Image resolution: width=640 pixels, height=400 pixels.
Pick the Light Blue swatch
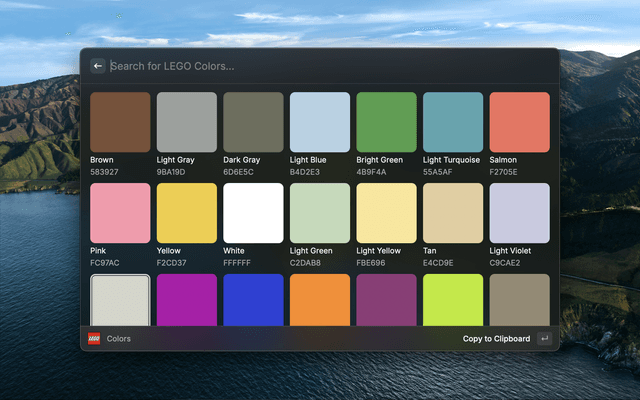(320, 122)
